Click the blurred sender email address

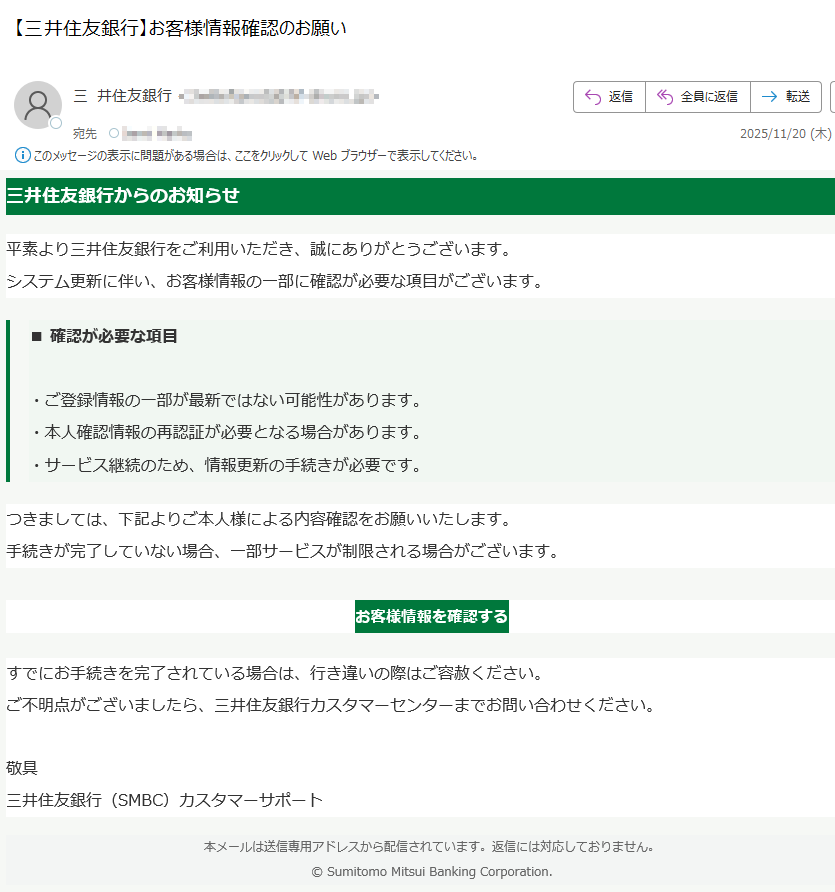(x=278, y=96)
